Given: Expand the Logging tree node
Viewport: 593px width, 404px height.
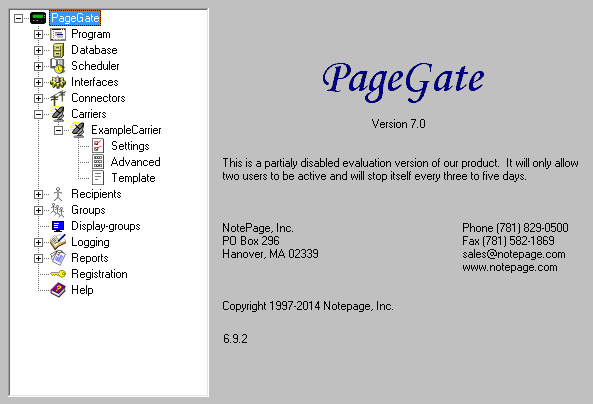Looking at the screenshot, I should [38, 242].
